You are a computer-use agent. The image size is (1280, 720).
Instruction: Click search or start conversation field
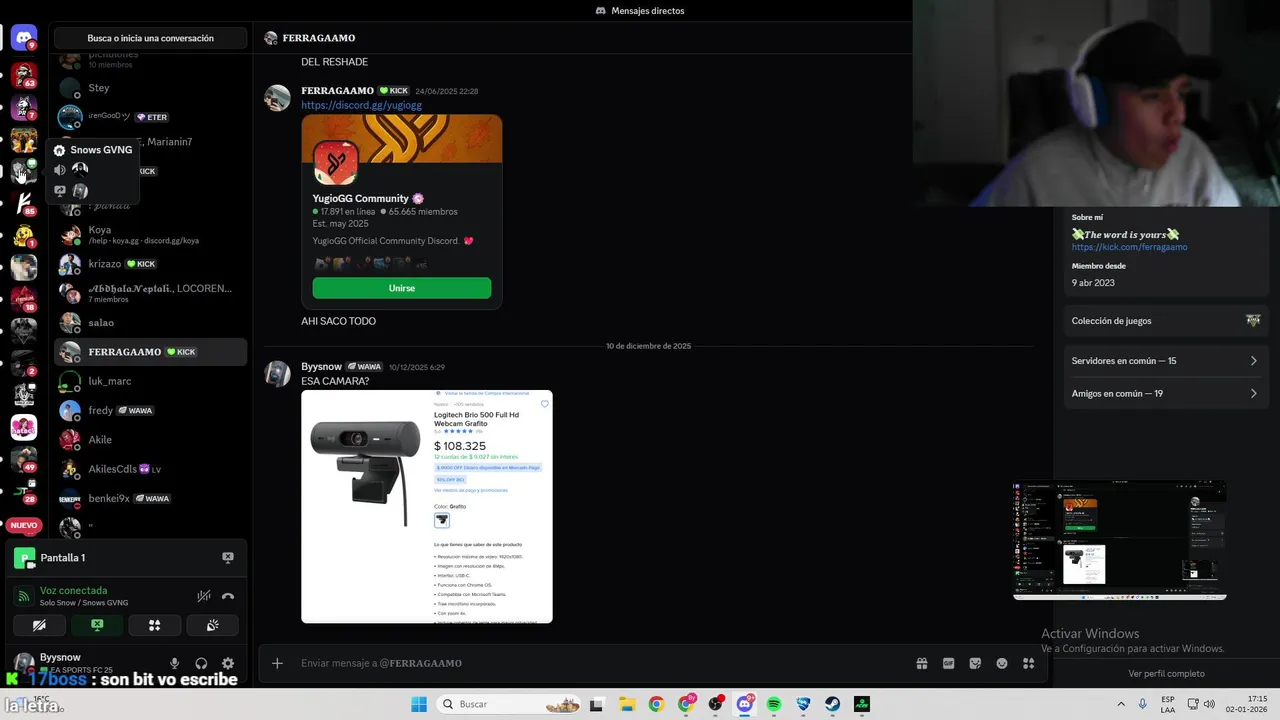pyautogui.click(x=150, y=38)
